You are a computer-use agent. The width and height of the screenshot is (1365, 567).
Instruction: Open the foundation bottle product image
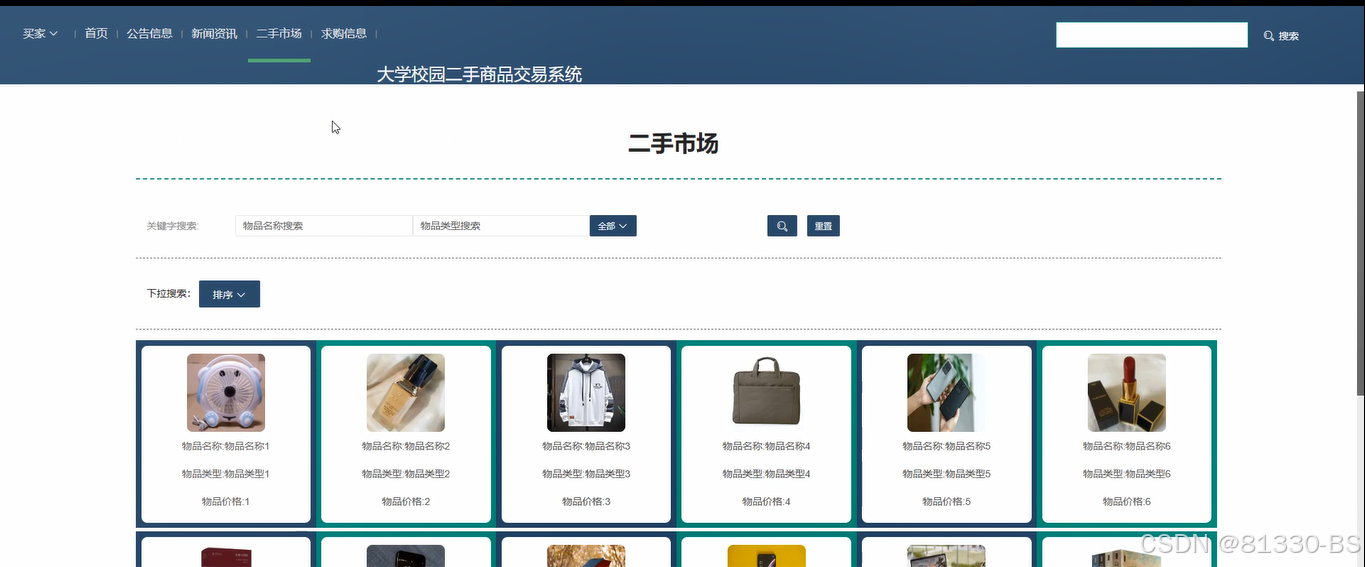406,393
